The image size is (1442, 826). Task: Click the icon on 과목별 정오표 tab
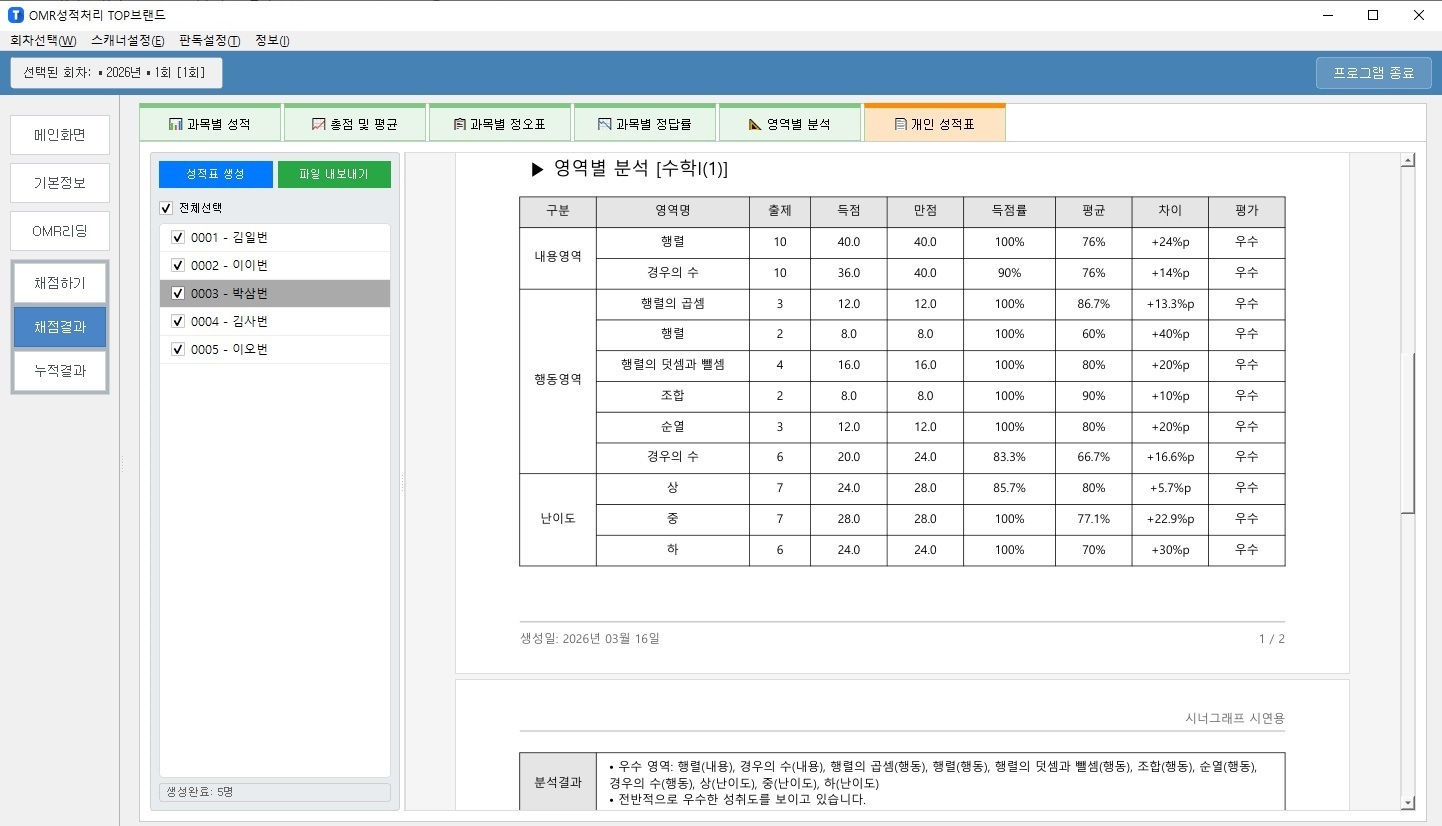[x=460, y=125]
